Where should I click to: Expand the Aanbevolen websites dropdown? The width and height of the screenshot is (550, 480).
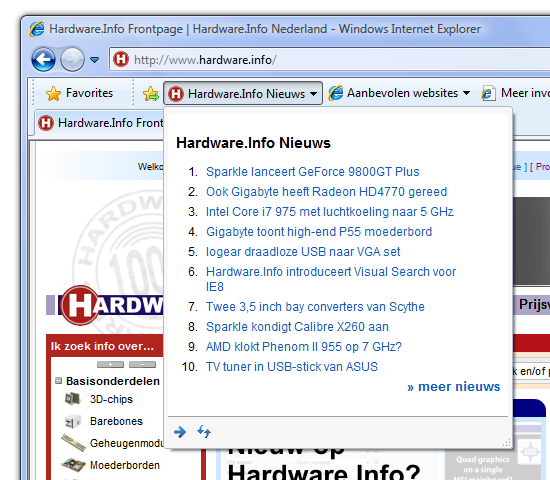[400, 93]
